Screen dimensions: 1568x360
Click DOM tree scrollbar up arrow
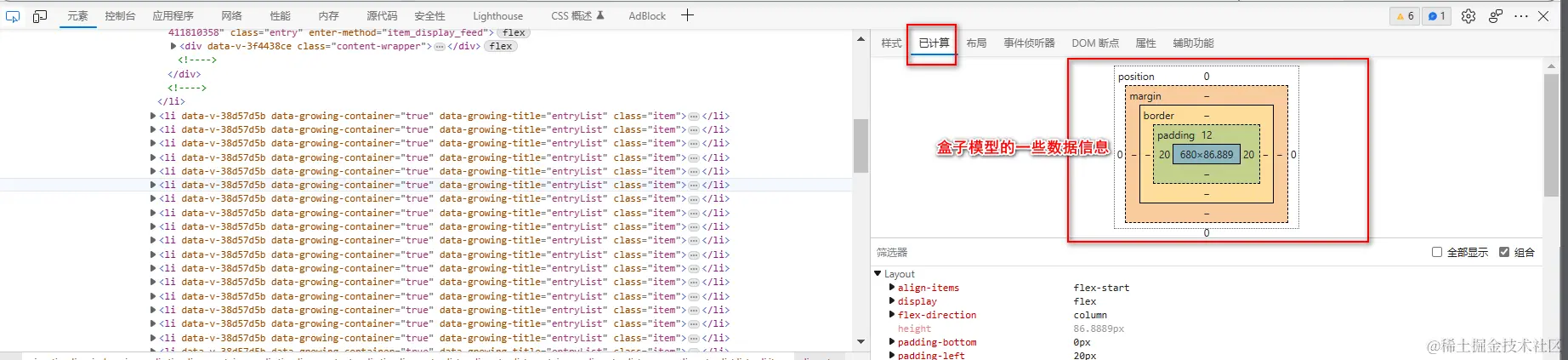pyautogui.click(x=861, y=40)
